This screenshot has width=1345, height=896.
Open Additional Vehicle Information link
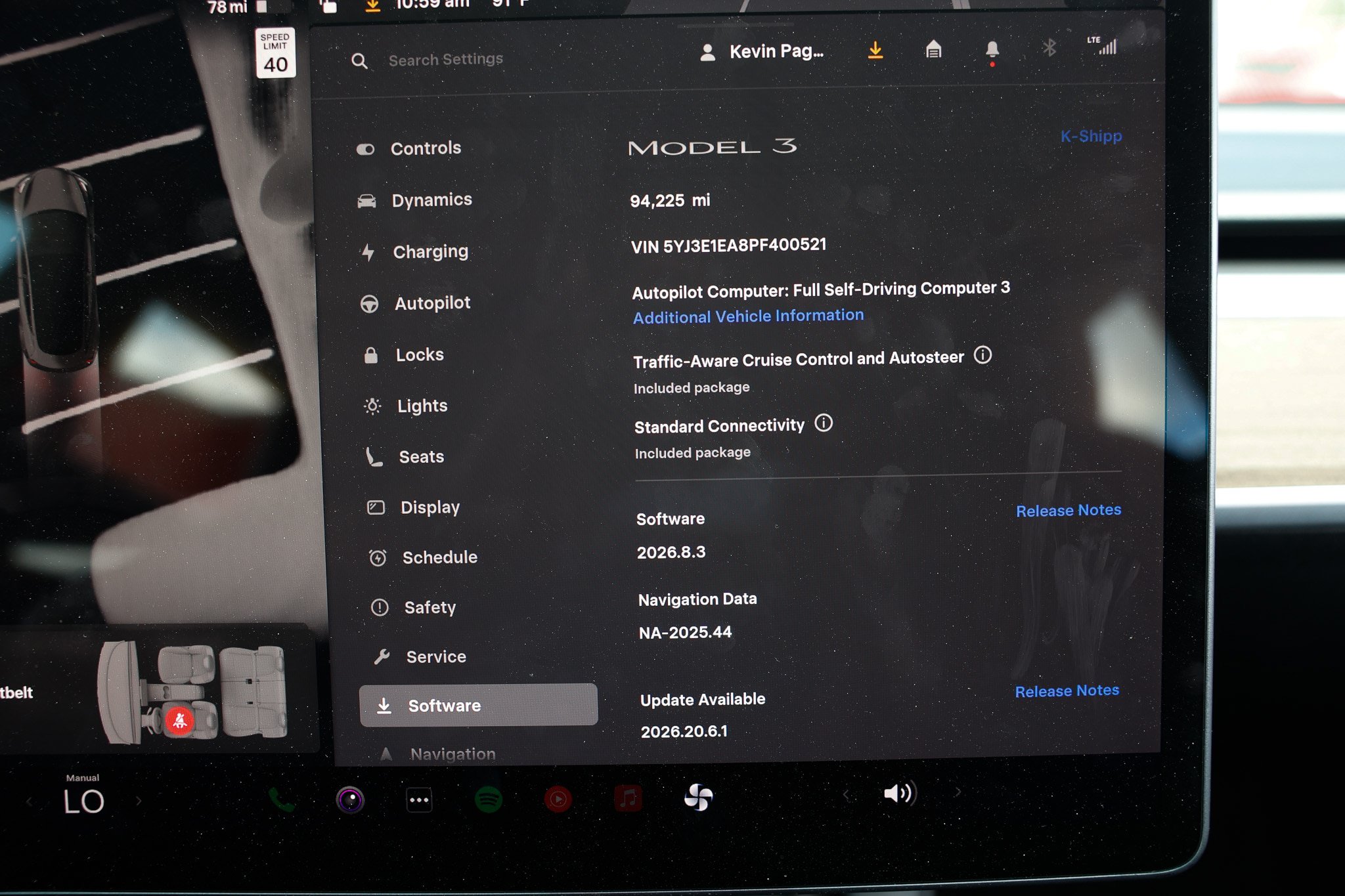coord(749,316)
